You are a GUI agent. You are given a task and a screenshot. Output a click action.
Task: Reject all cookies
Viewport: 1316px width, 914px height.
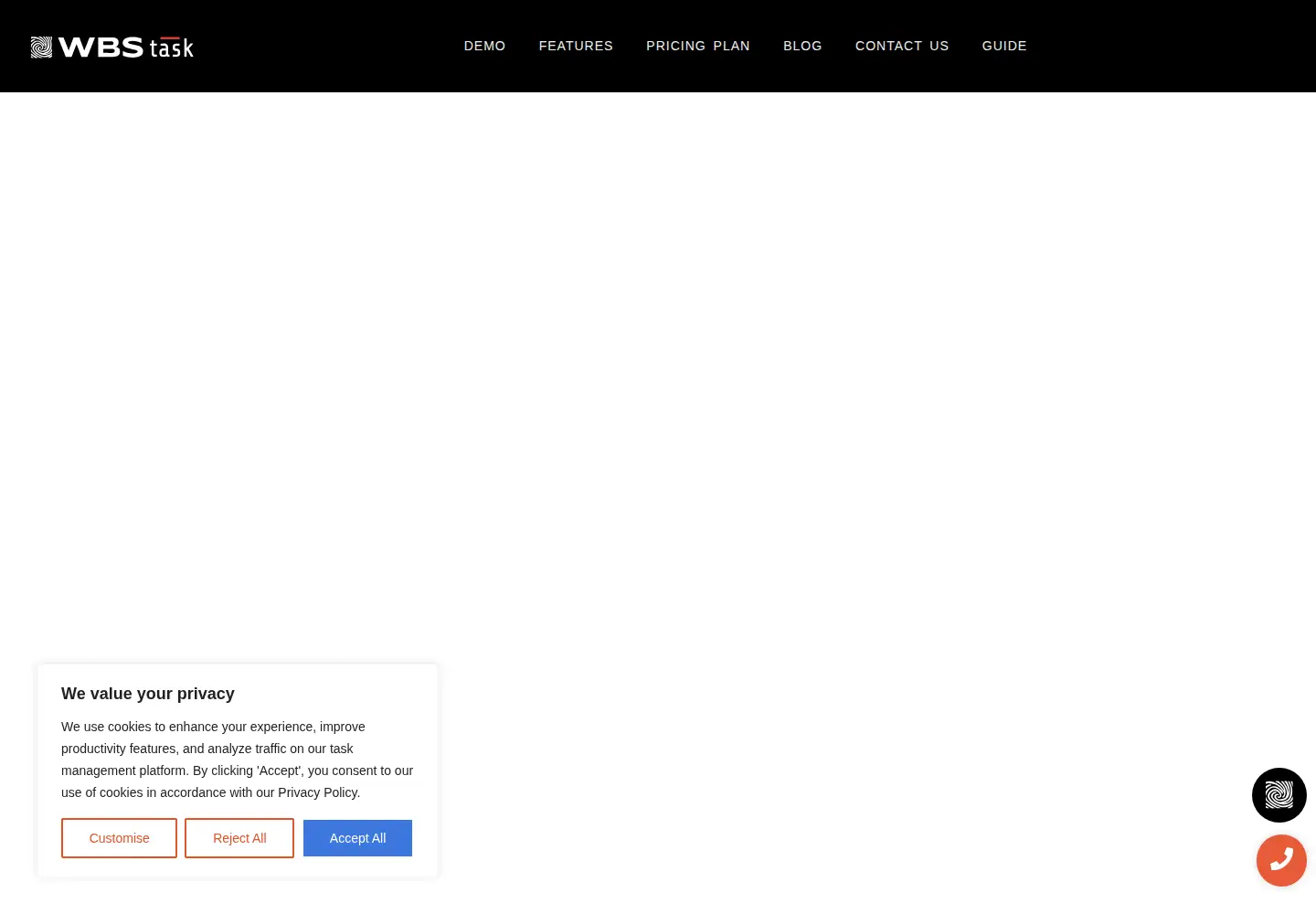(239, 838)
